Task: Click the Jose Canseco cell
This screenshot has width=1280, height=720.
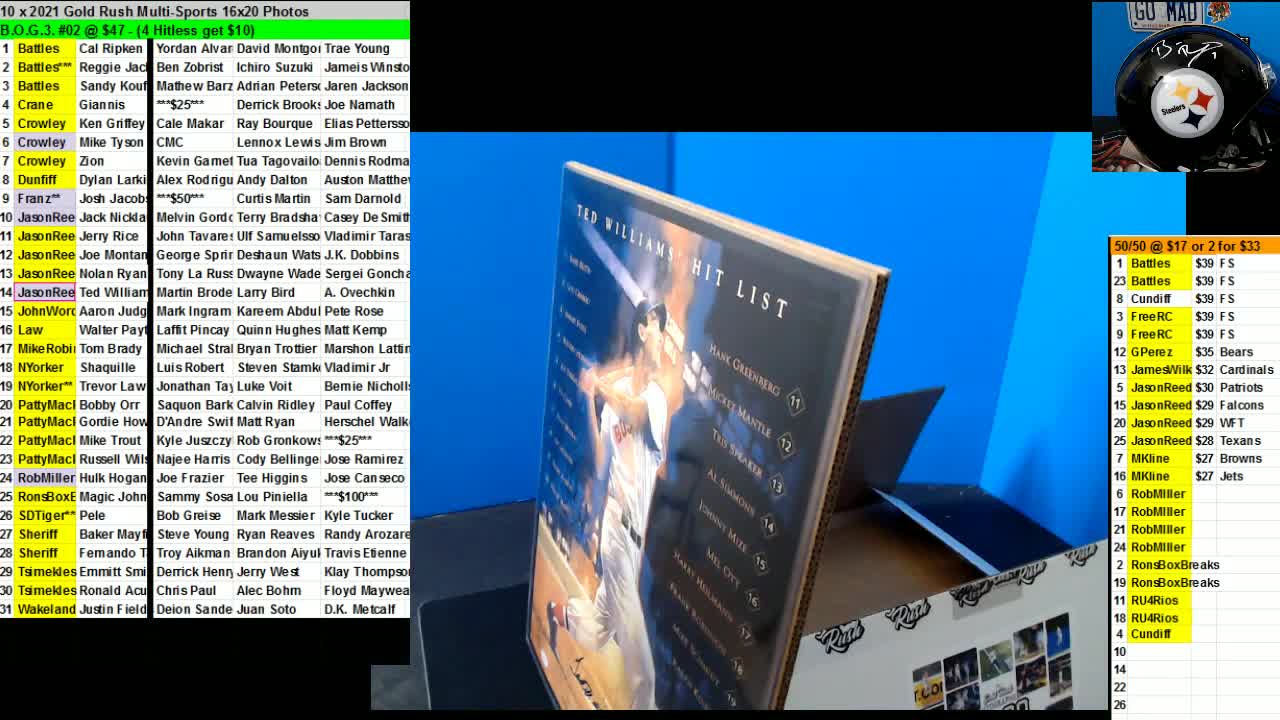Action: [365, 478]
